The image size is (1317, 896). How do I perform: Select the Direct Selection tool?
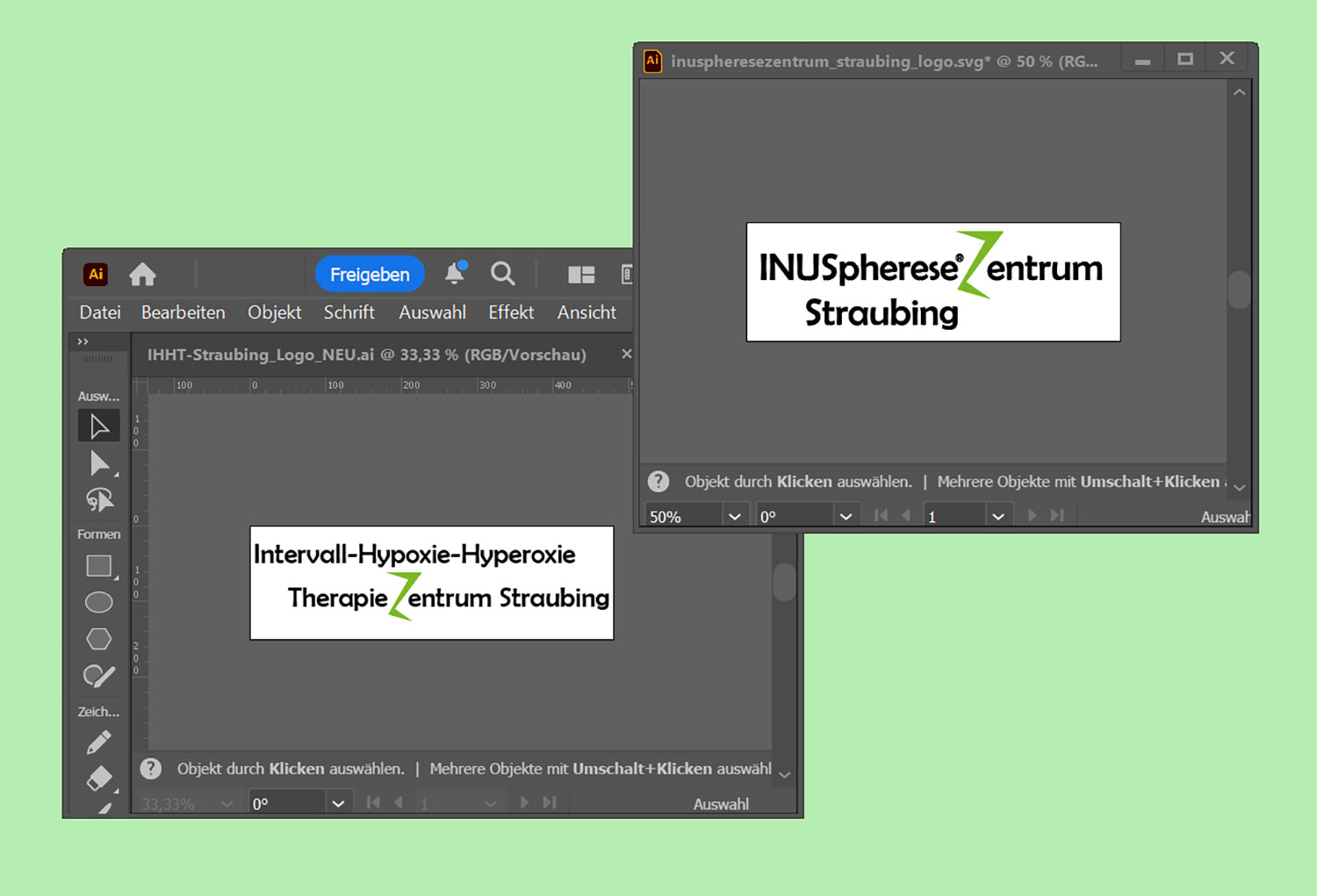(99, 463)
